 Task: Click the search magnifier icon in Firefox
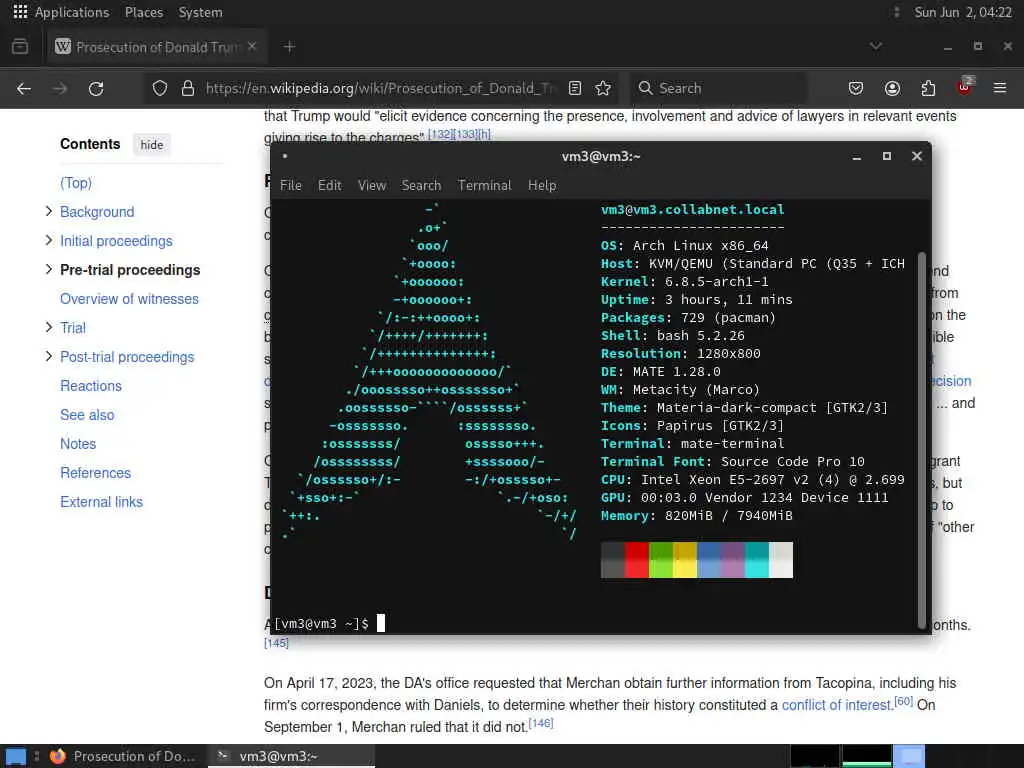645,88
